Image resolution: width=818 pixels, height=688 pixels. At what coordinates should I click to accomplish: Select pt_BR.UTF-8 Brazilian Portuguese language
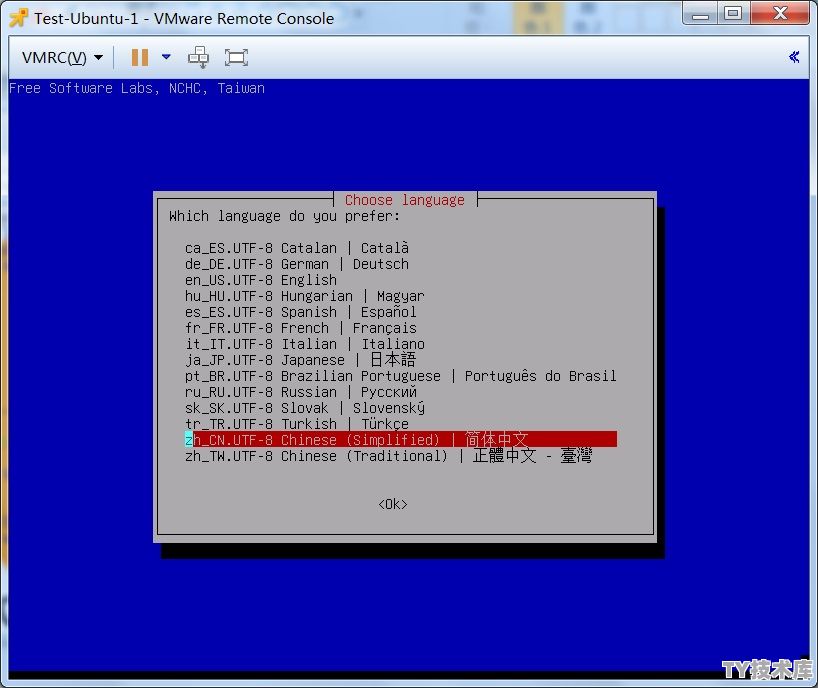pyautogui.click(x=401, y=376)
